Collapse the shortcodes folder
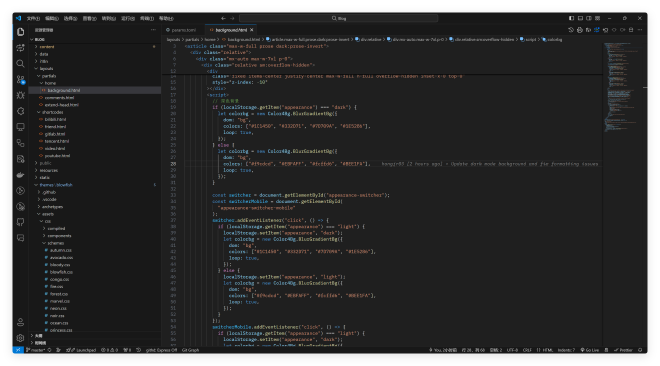Image resolution: width=660 pixels, height=366 pixels. [x=95, y=112]
